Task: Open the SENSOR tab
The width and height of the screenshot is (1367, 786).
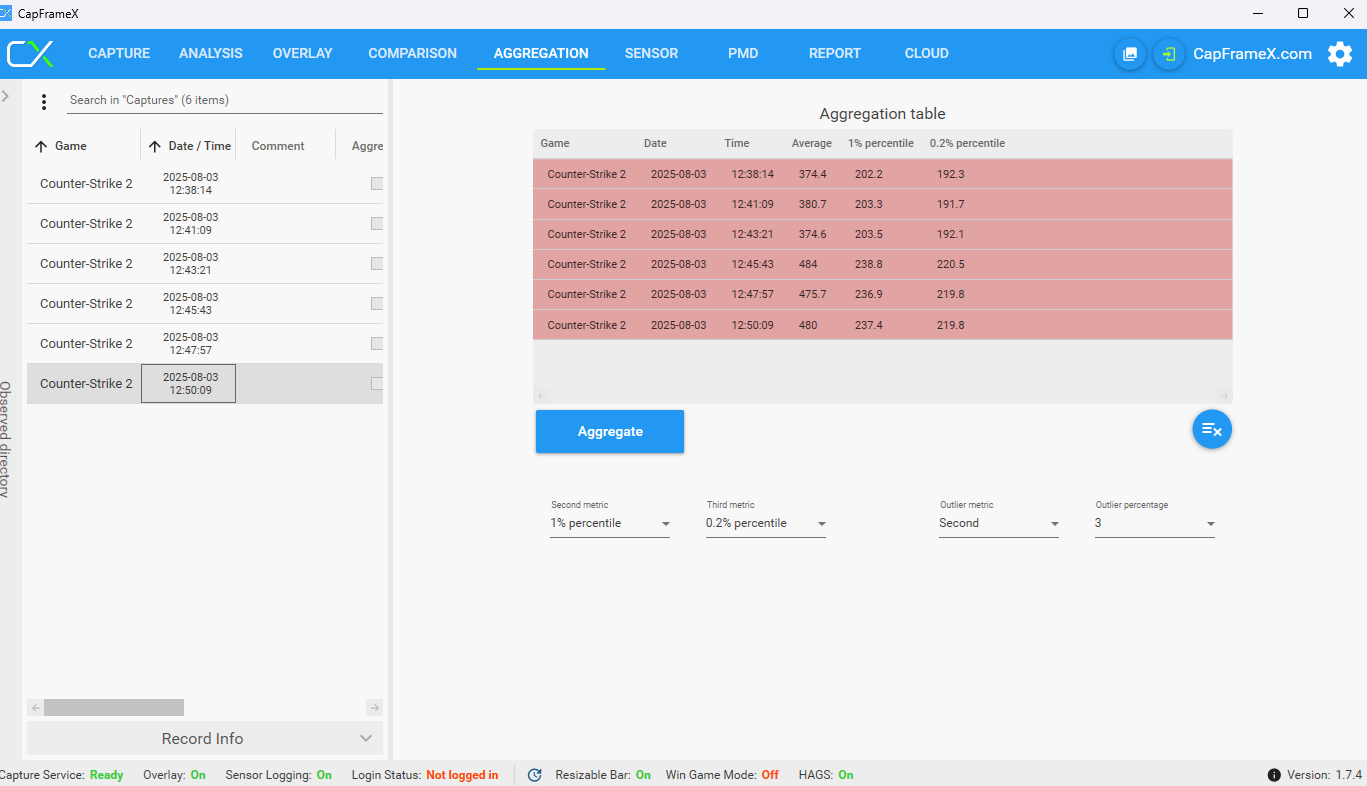Action: coord(651,53)
